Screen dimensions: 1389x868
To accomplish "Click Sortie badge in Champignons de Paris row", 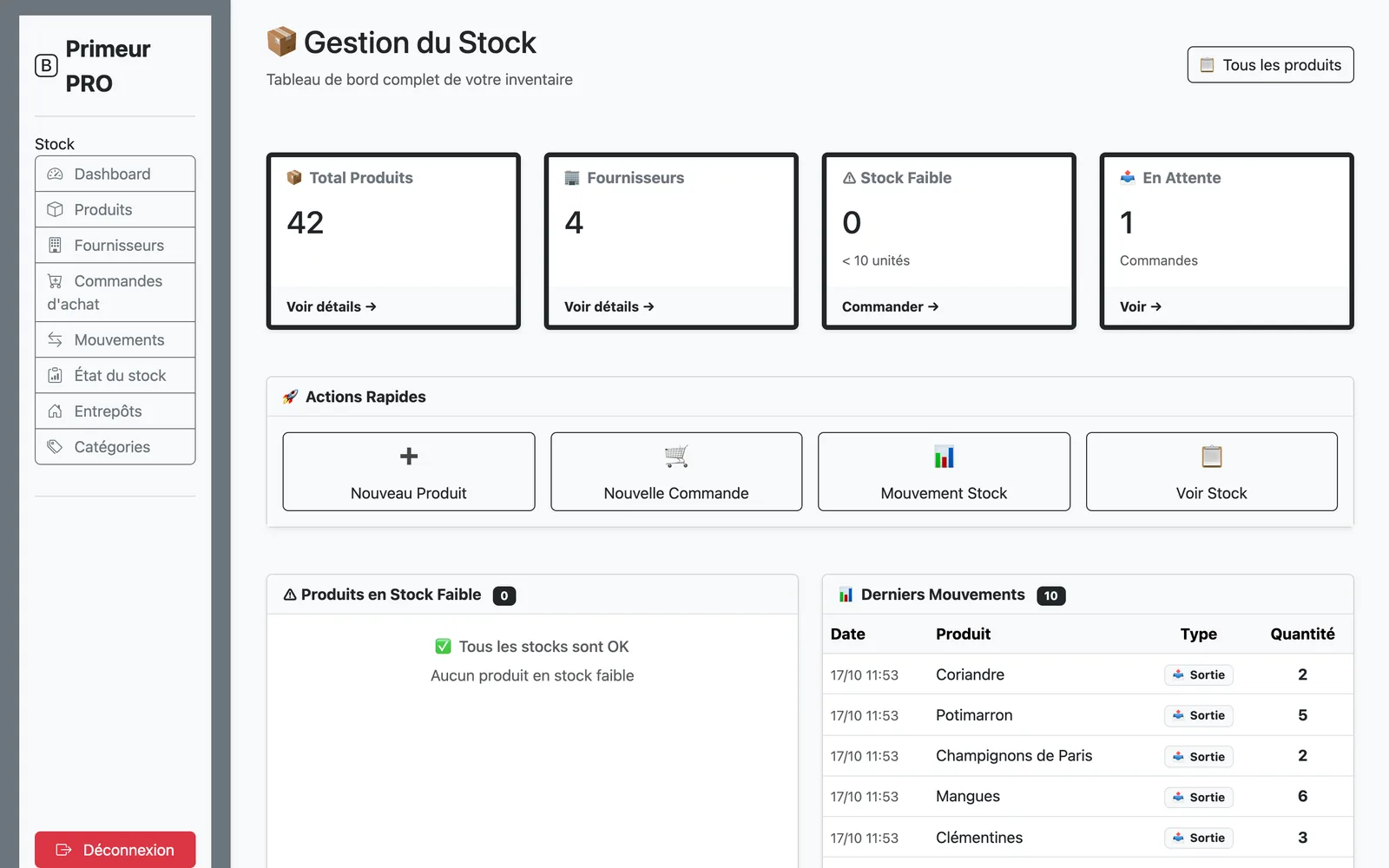I will tap(1198, 756).
